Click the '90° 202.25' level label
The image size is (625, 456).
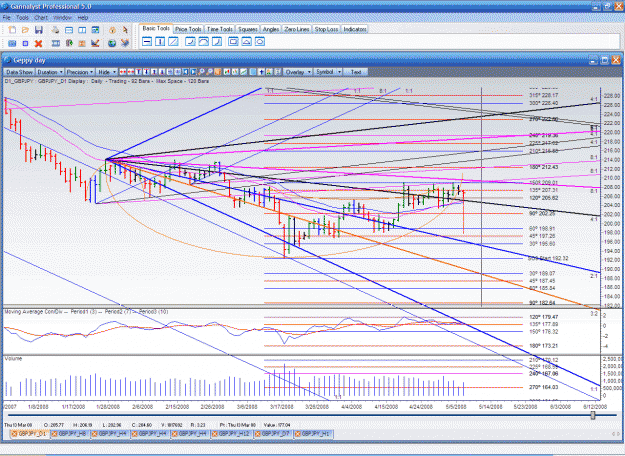[542, 214]
